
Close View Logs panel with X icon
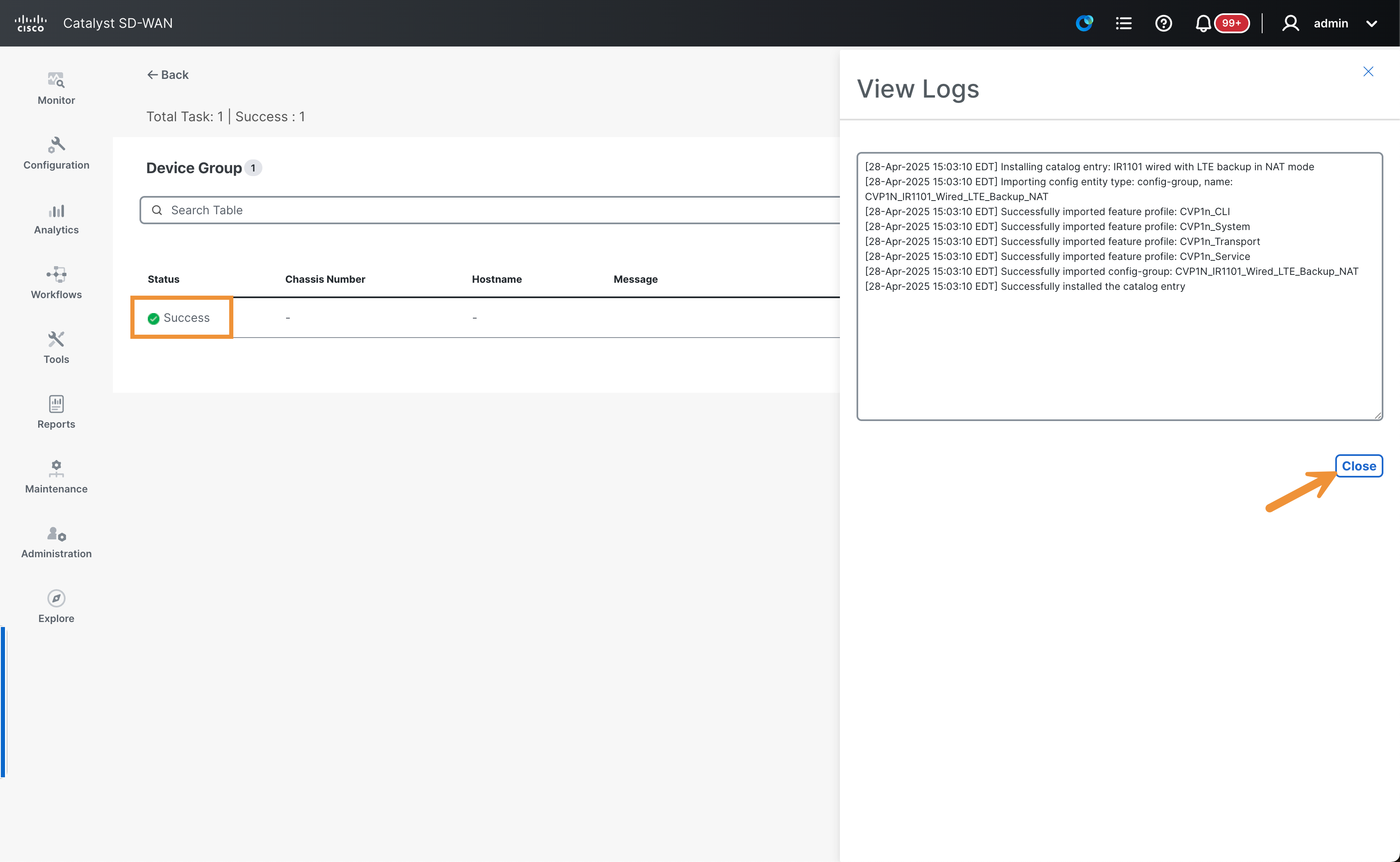coord(1368,71)
